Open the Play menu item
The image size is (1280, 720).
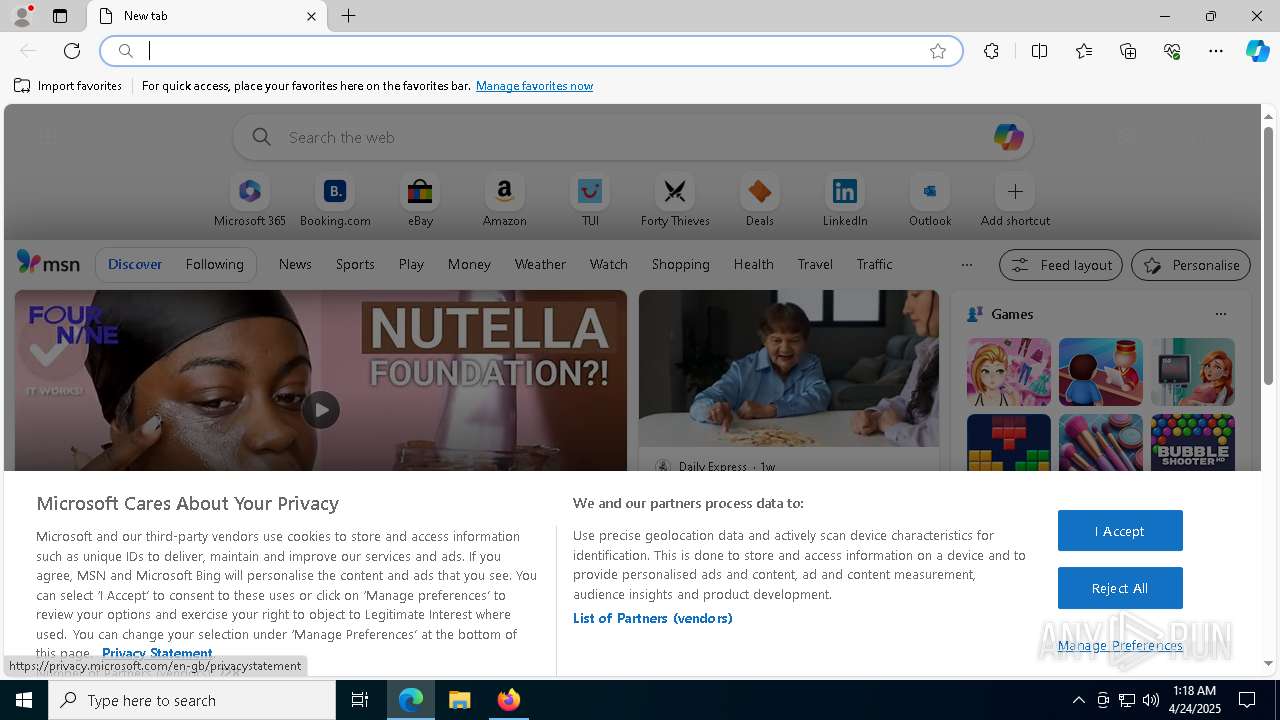pyautogui.click(x=411, y=264)
